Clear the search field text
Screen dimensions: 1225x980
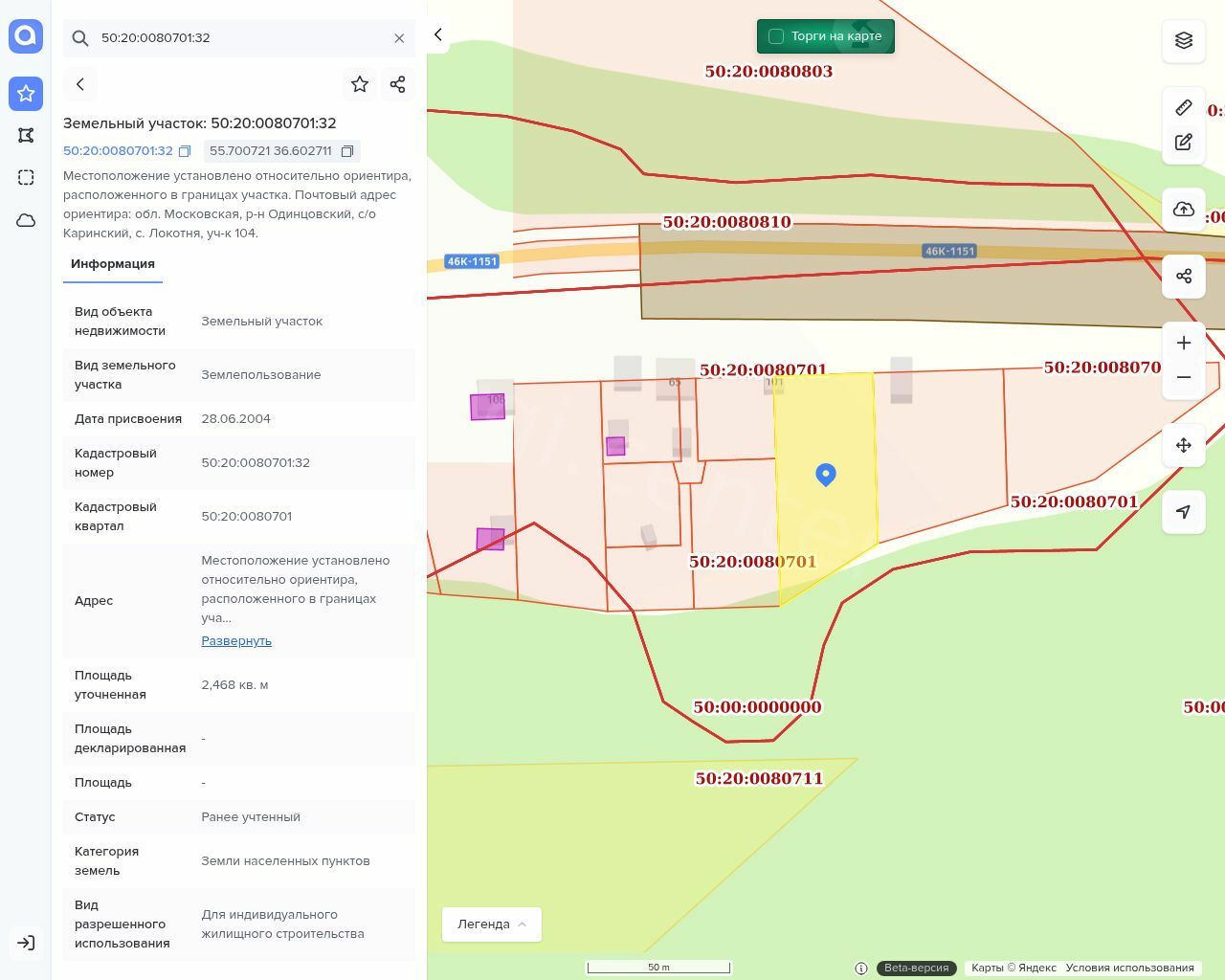tap(399, 38)
